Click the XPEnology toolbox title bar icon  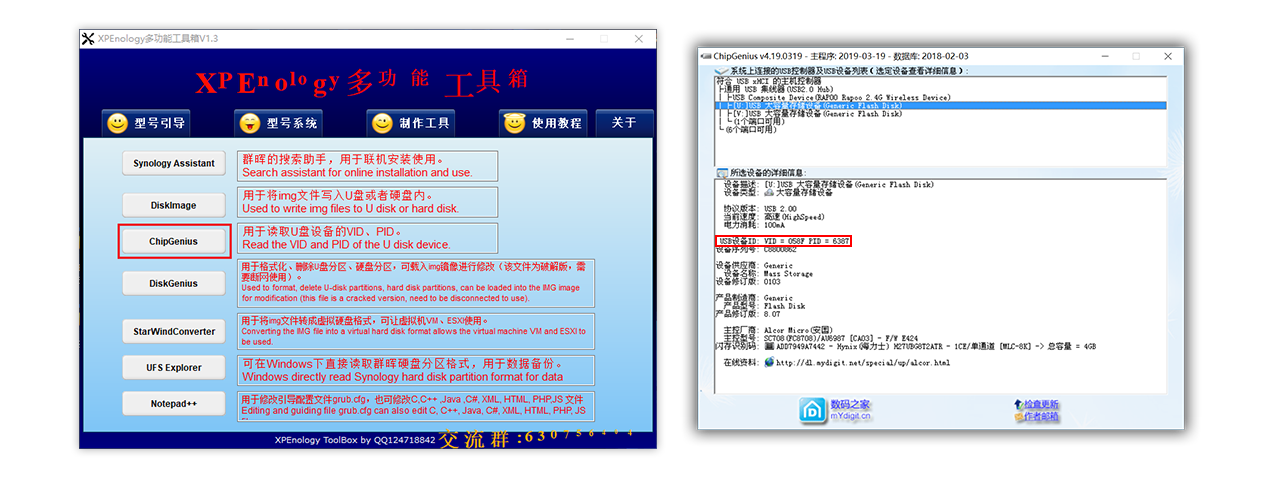pyautogui.click(x=88, y=39)
